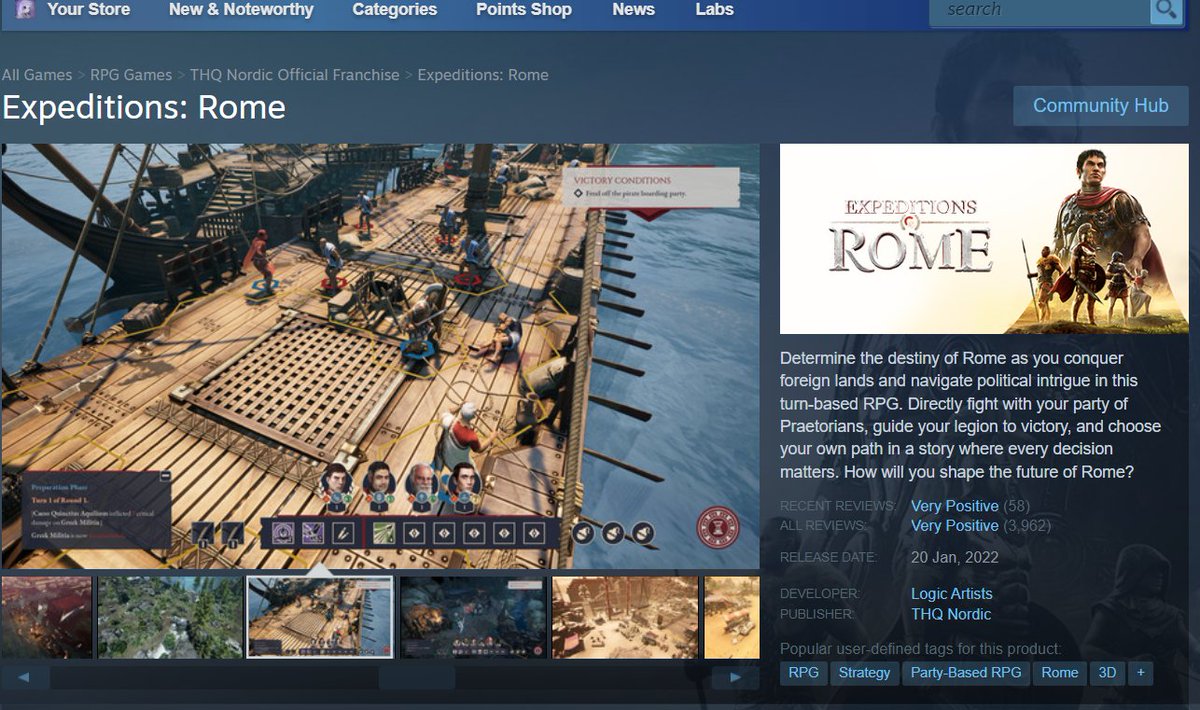Open the Your Store menu
The height and width of the screenshot is (710, 1200).
(x=88, y=10)
